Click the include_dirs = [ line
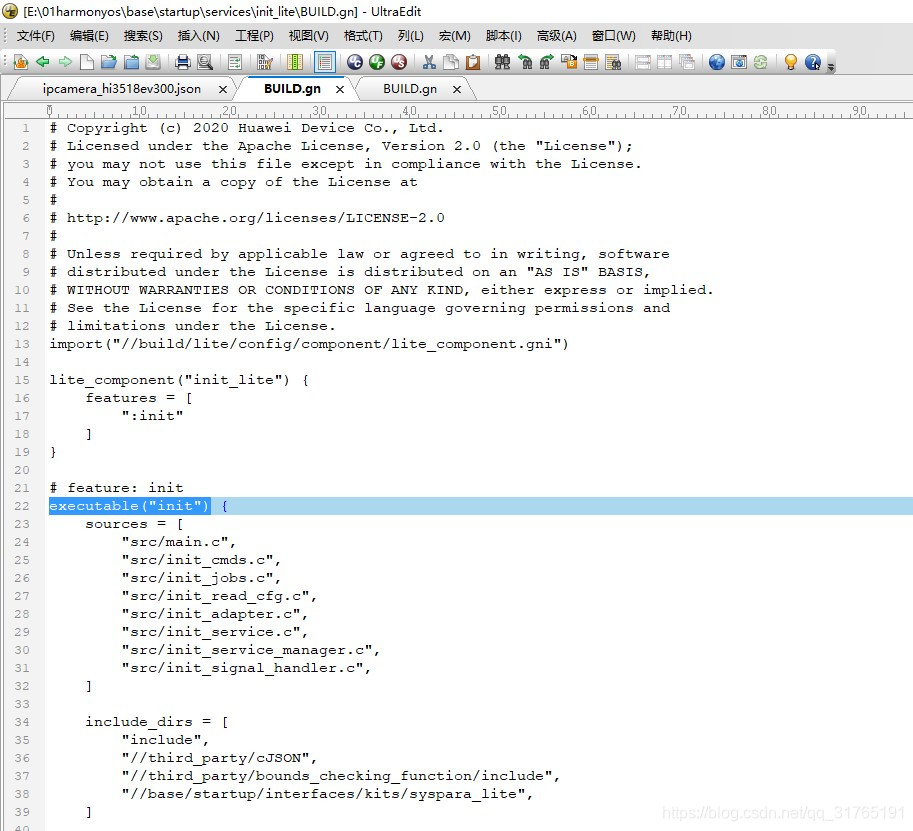913x831 pixels. click(157, 722)
